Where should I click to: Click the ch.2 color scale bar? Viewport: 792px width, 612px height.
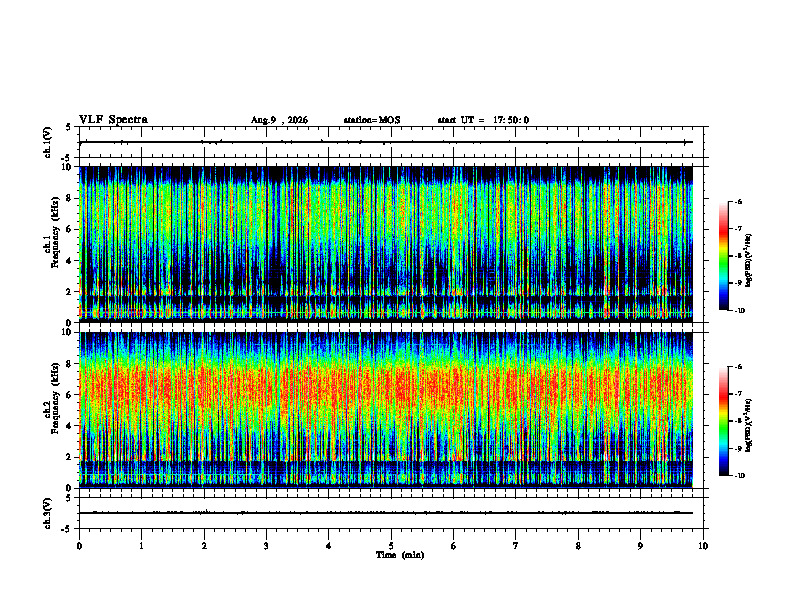[724, 421]
